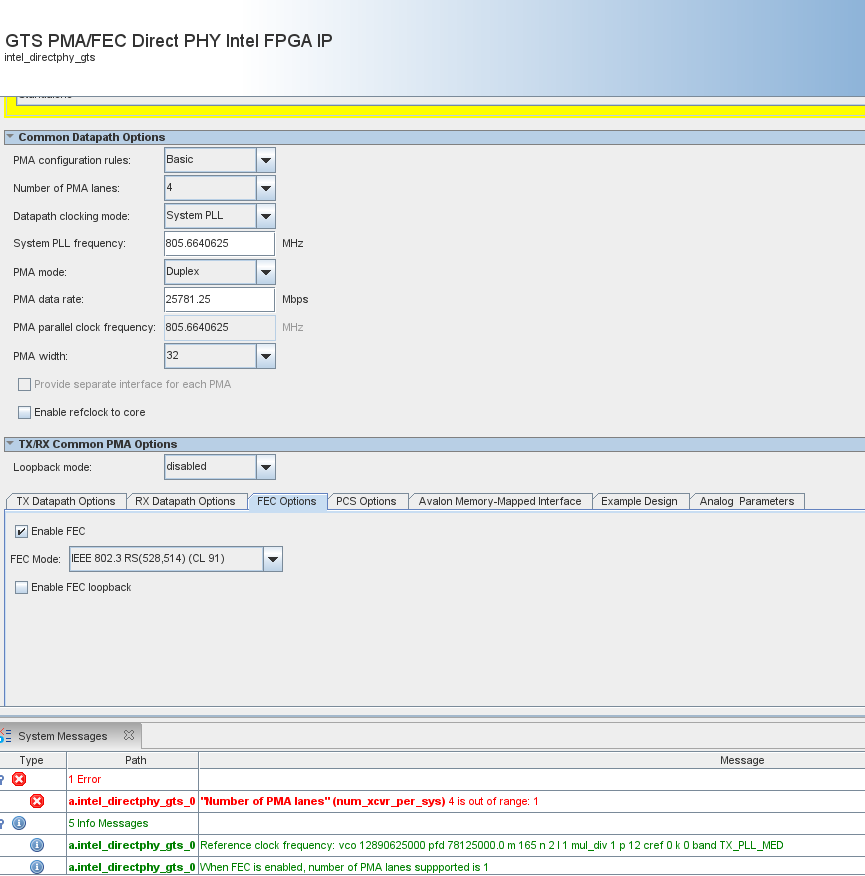Click the Reference clock frequency info message
The image size is (865, 876).
click(x=492, y=845)
